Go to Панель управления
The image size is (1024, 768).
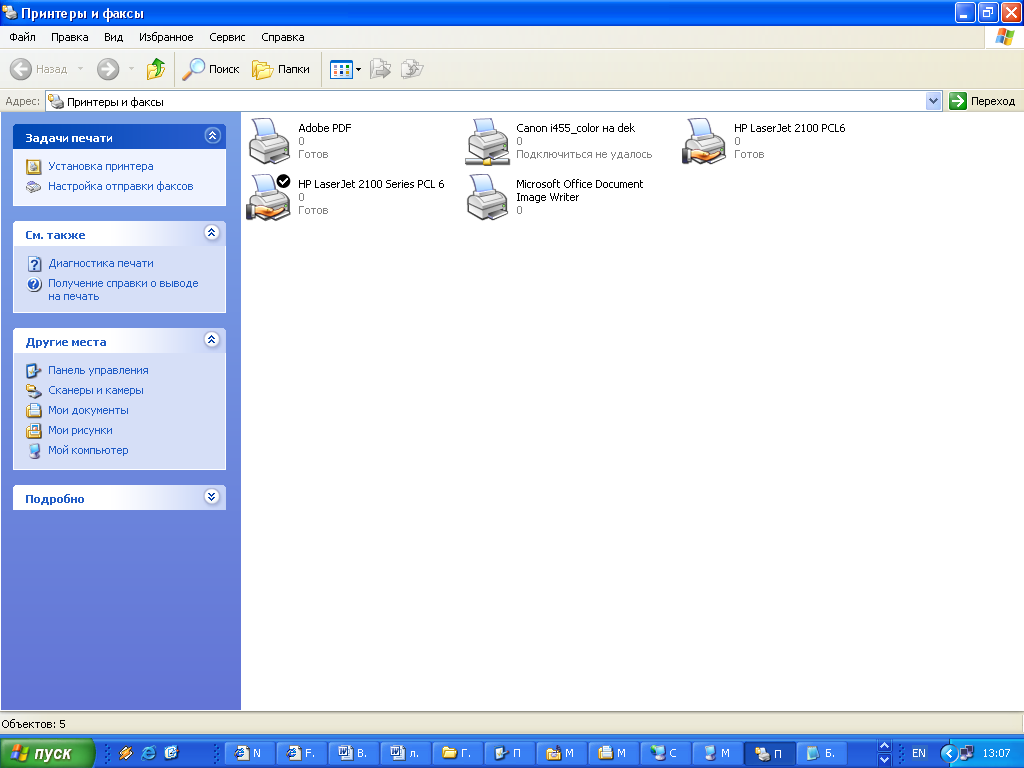(x=98, y=370)
